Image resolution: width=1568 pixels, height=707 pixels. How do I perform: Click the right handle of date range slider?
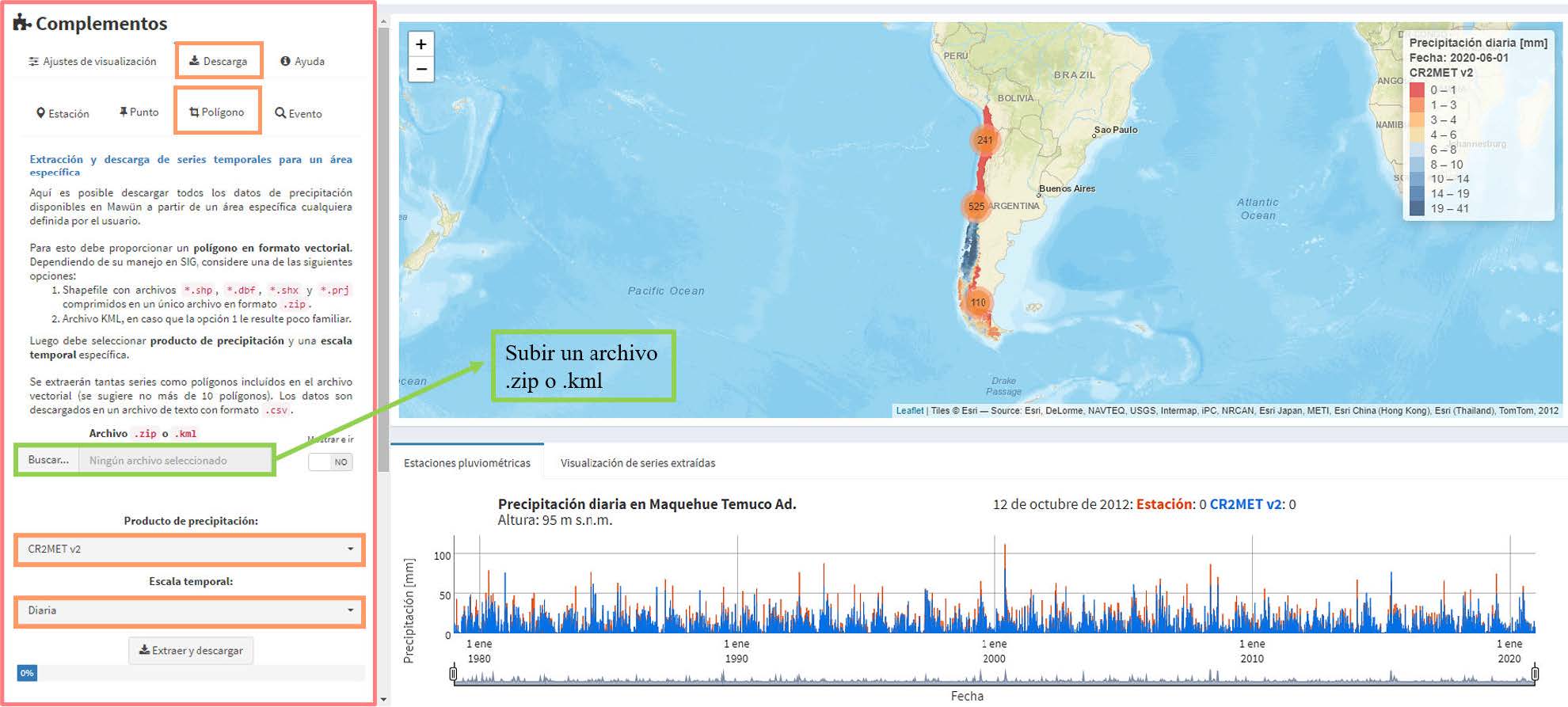click(1534, 674)
